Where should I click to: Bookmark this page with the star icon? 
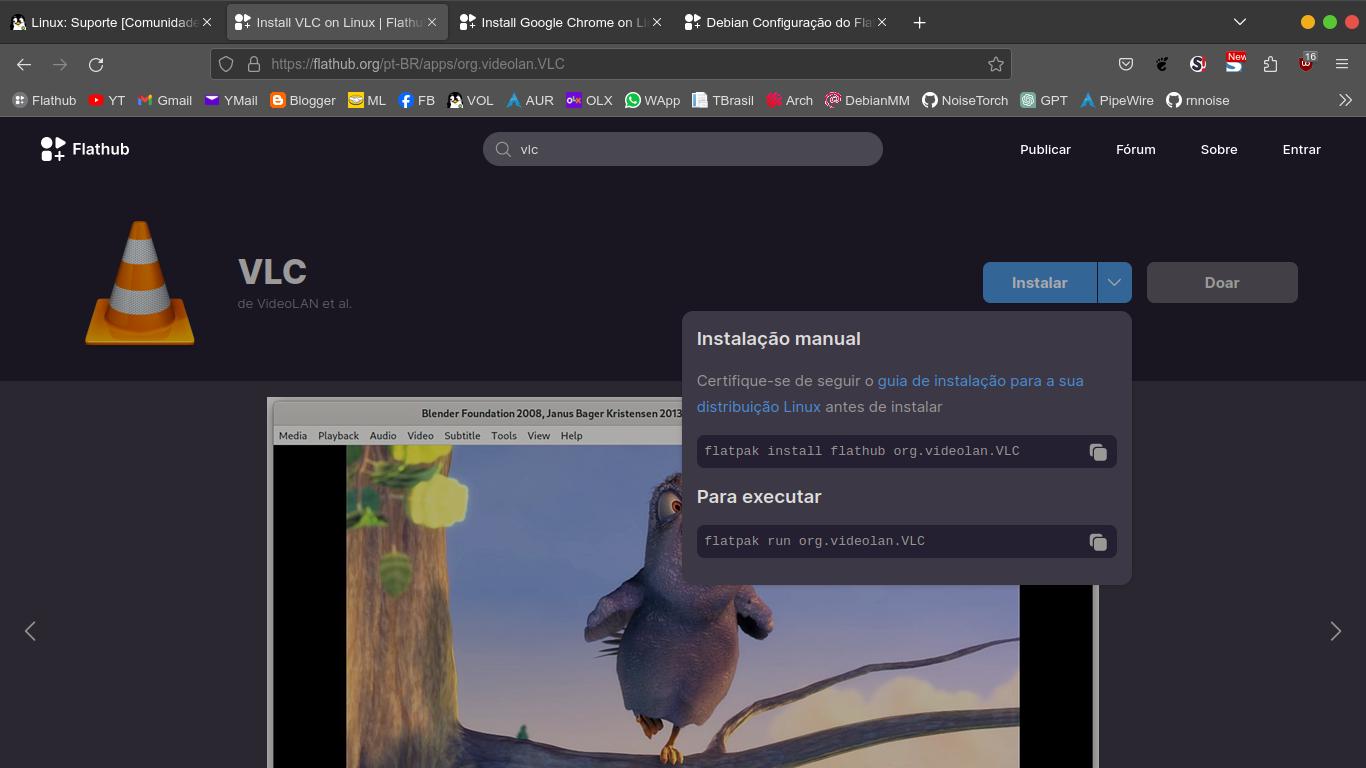tap(995, 64)
